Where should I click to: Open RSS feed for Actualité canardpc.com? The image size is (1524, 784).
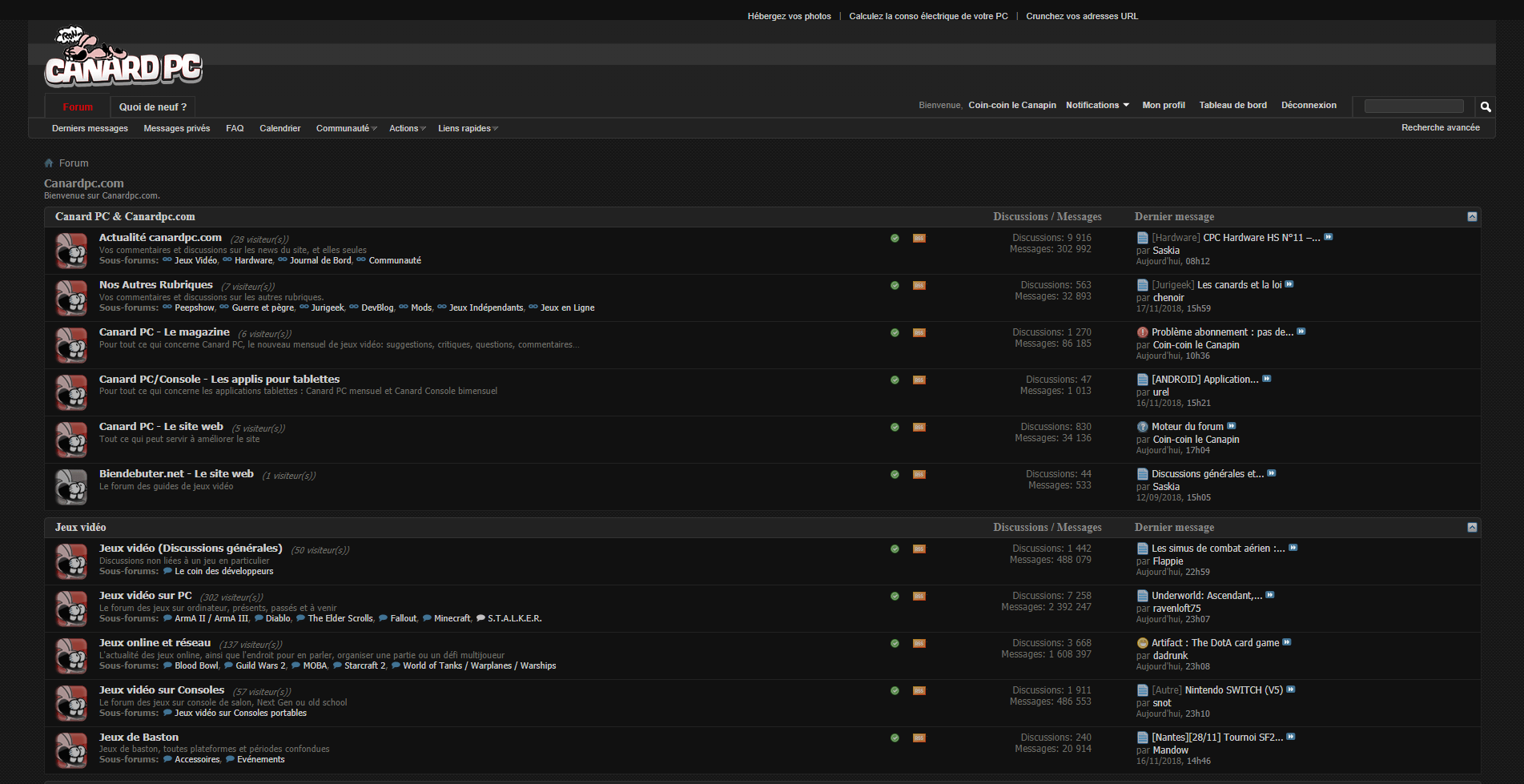coord(919,238)
